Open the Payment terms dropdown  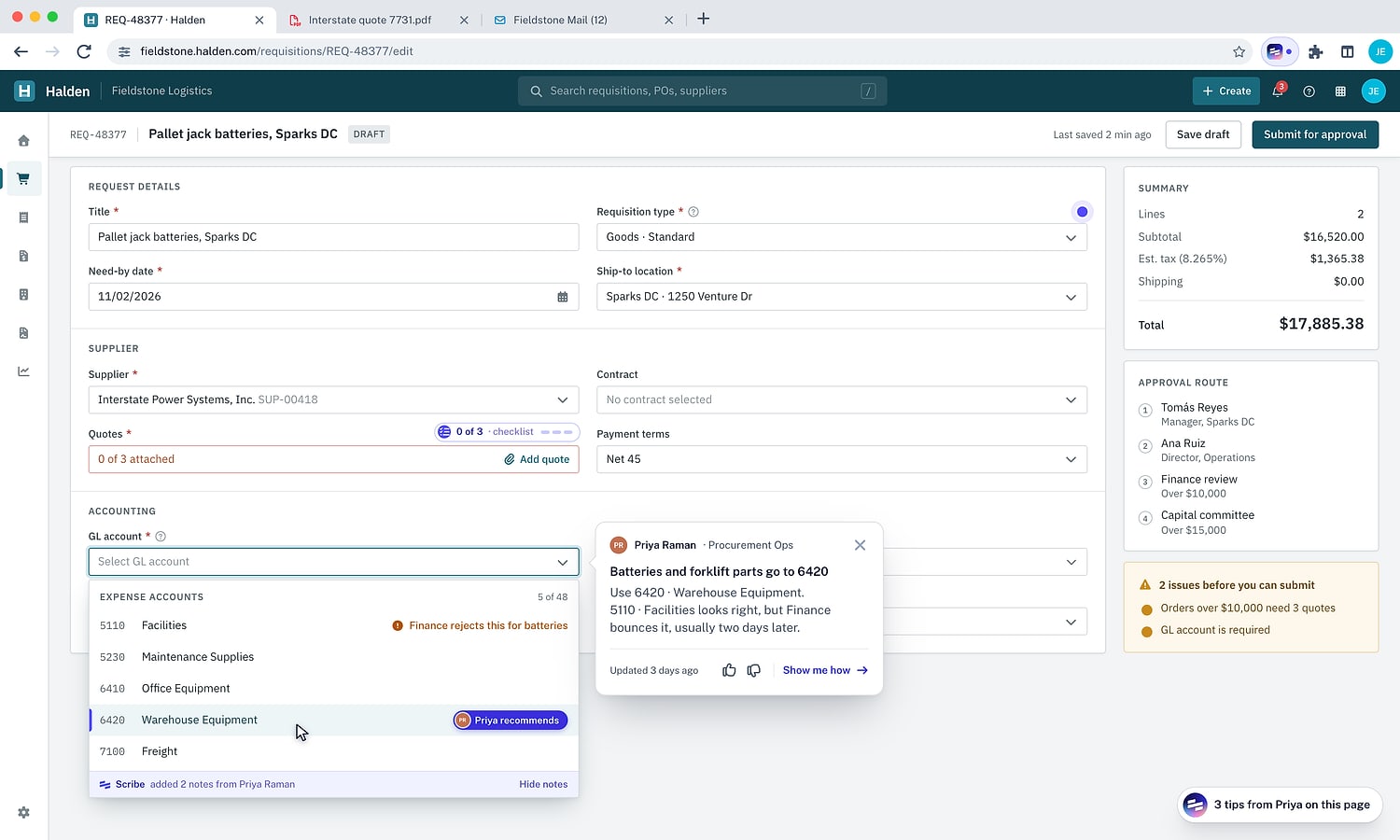click(842, 459)
